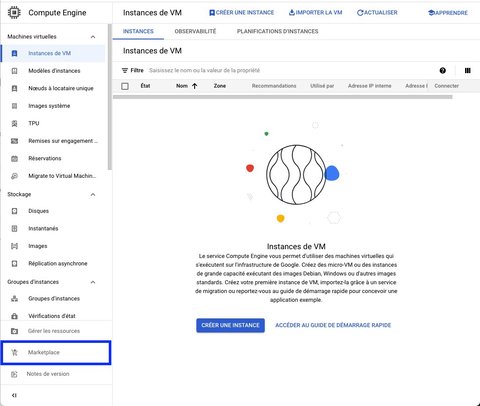Click the Vérifications d'état icon
The width and height of the screenshot is (480, 406).
14,316
